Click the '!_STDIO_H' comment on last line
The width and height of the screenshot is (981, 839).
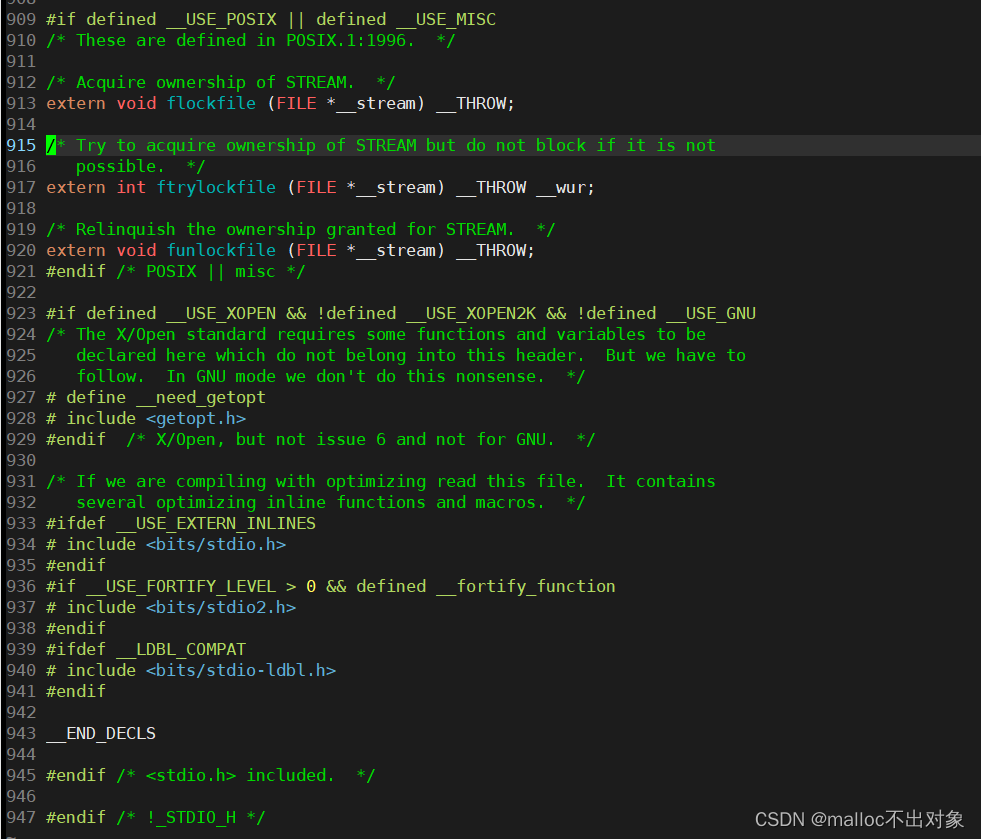pos(191,817)
